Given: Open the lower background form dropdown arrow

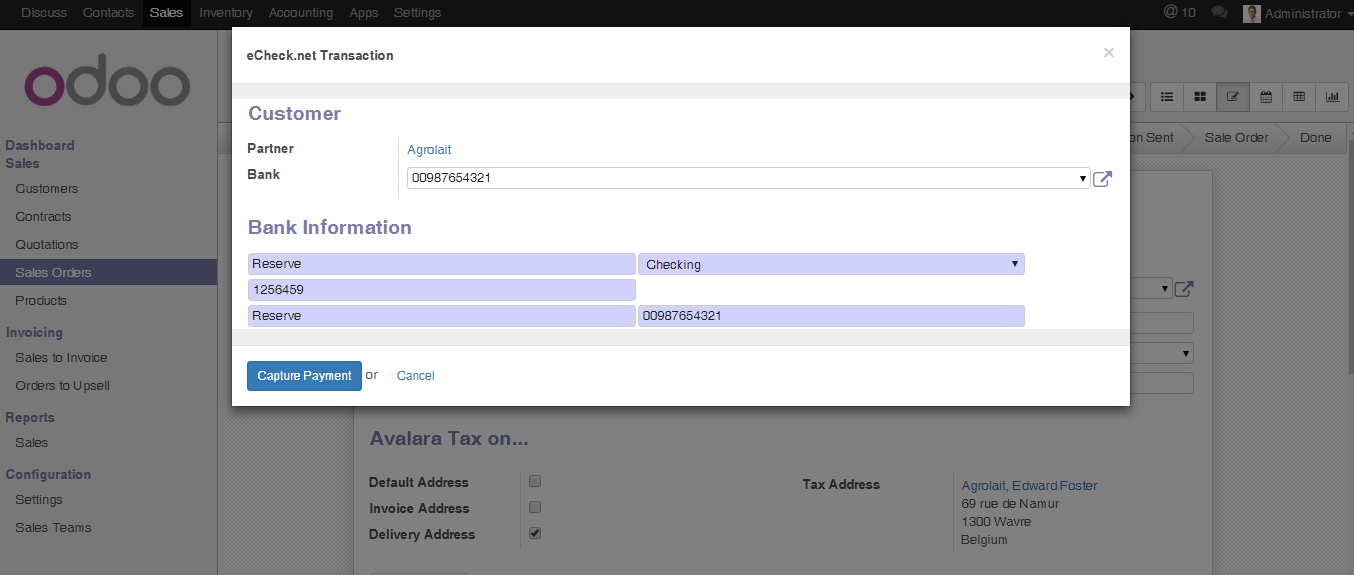Looking at the screenshot, I should point(1187,353).
